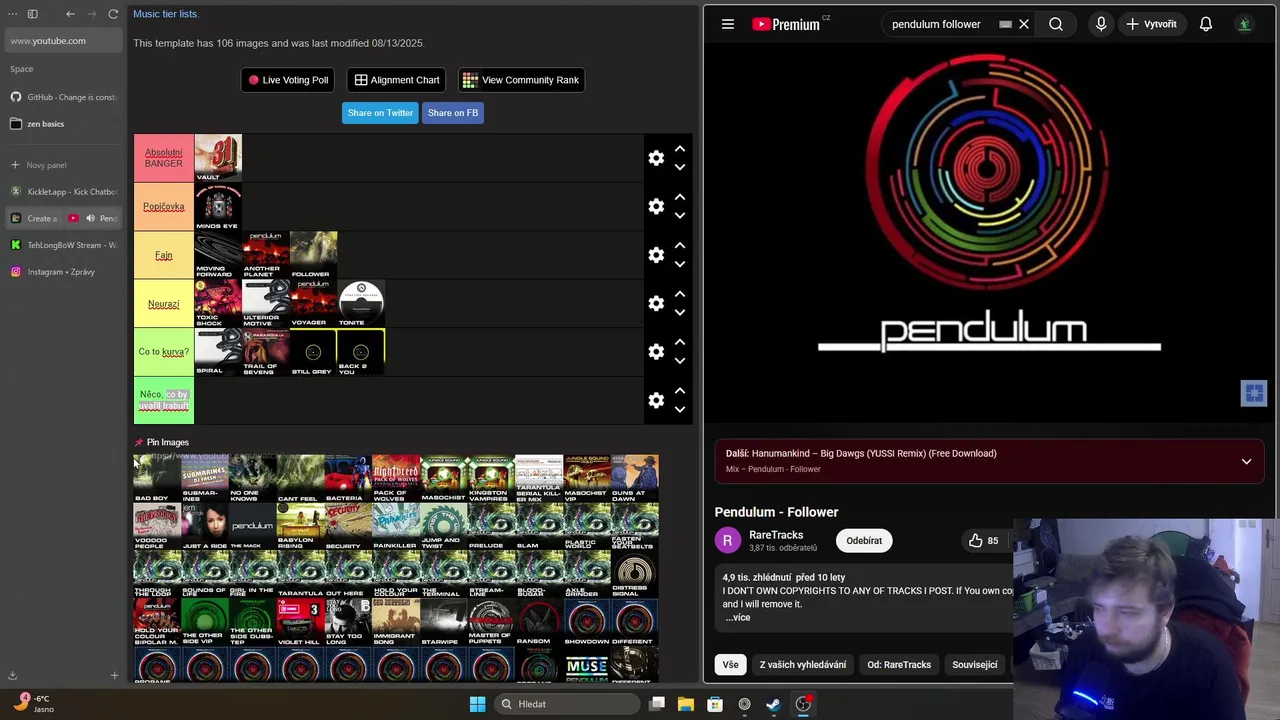Expand video description with '...více'
Screen dimensions: 1280x720
[738, 617]
